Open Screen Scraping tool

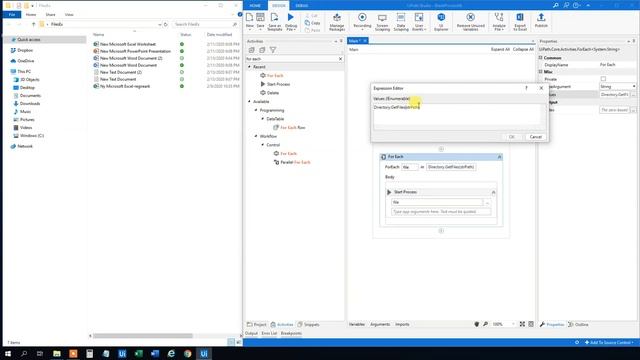pos(382,22)
